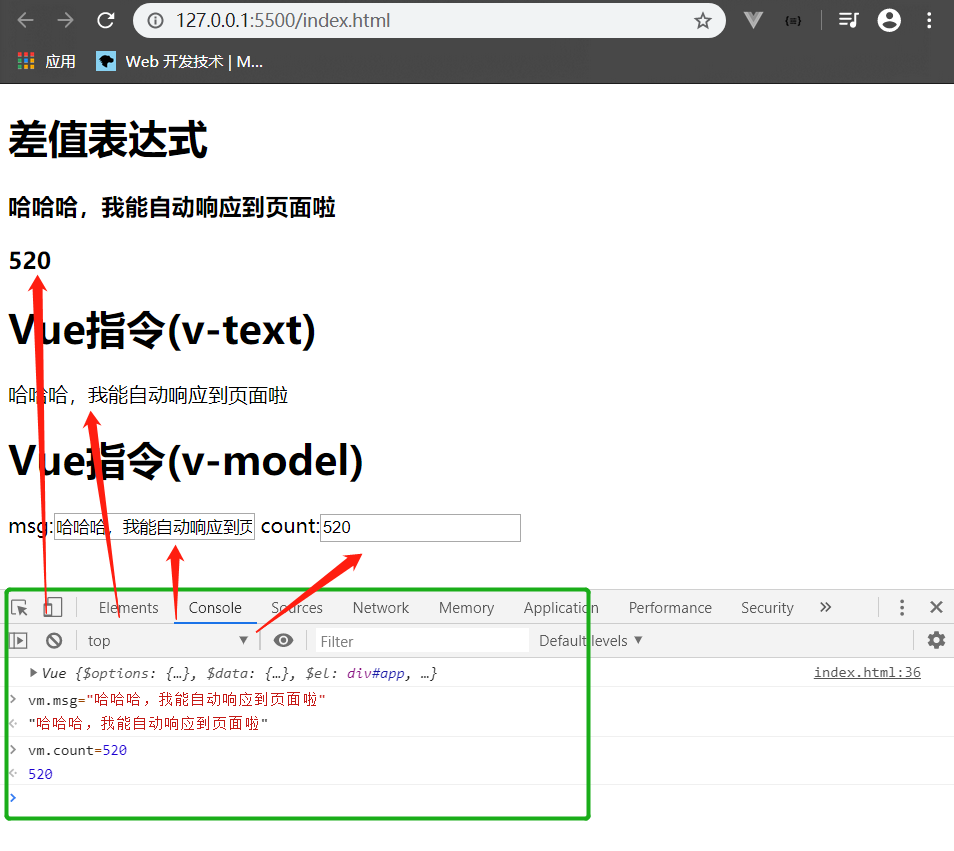Open the index.html:36 source link
The height and width of the screenshot is (851, 954).
(x=867, y=672)
